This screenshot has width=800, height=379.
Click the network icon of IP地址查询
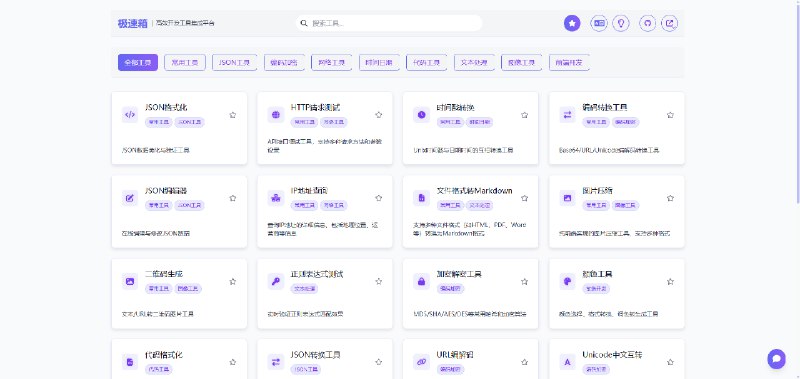[x=276, y=198]
